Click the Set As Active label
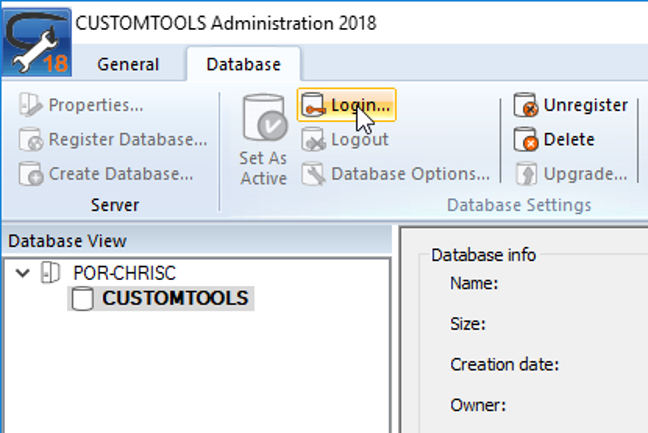 [x=263, y=168]
